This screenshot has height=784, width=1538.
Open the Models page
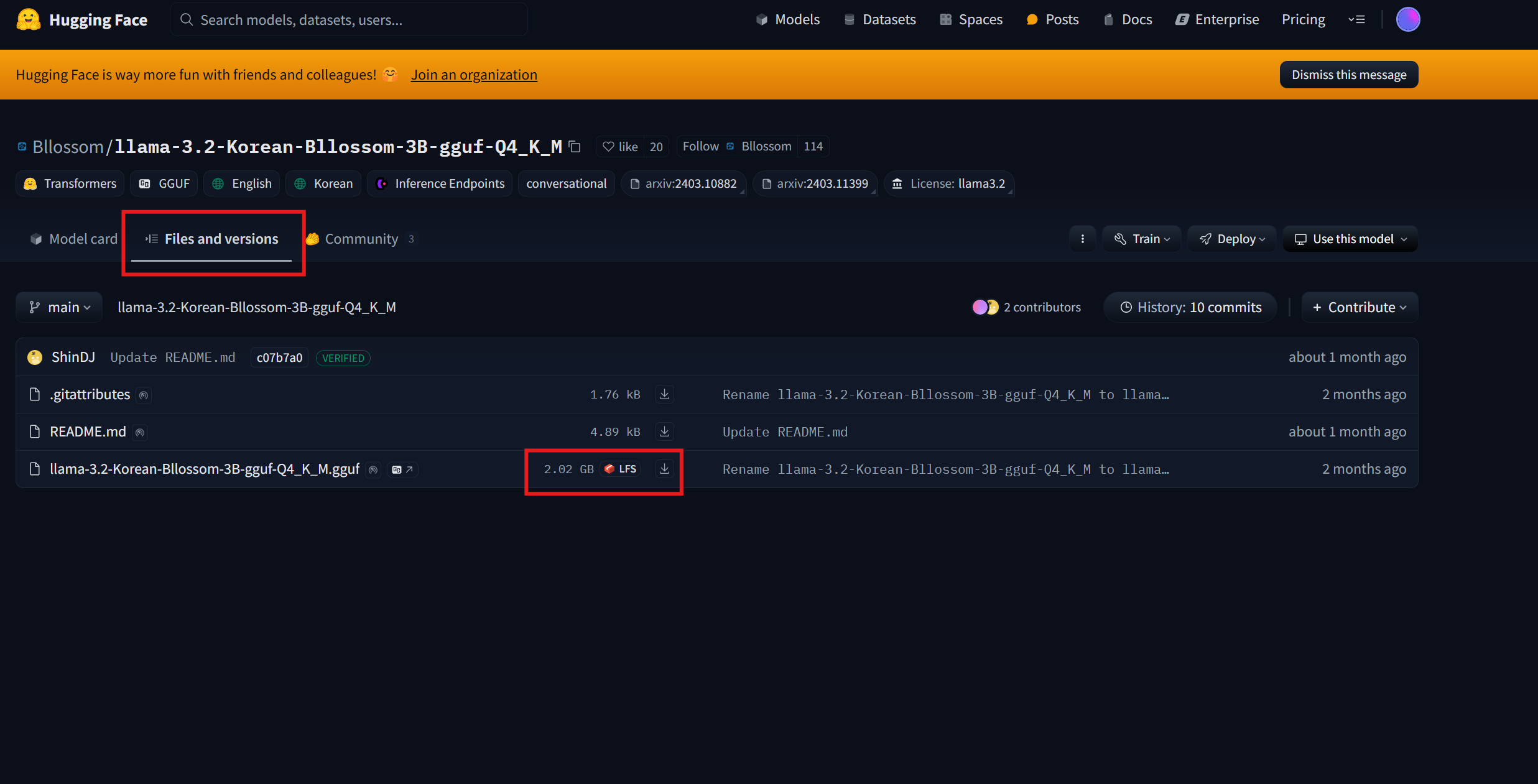click(788, 19)
